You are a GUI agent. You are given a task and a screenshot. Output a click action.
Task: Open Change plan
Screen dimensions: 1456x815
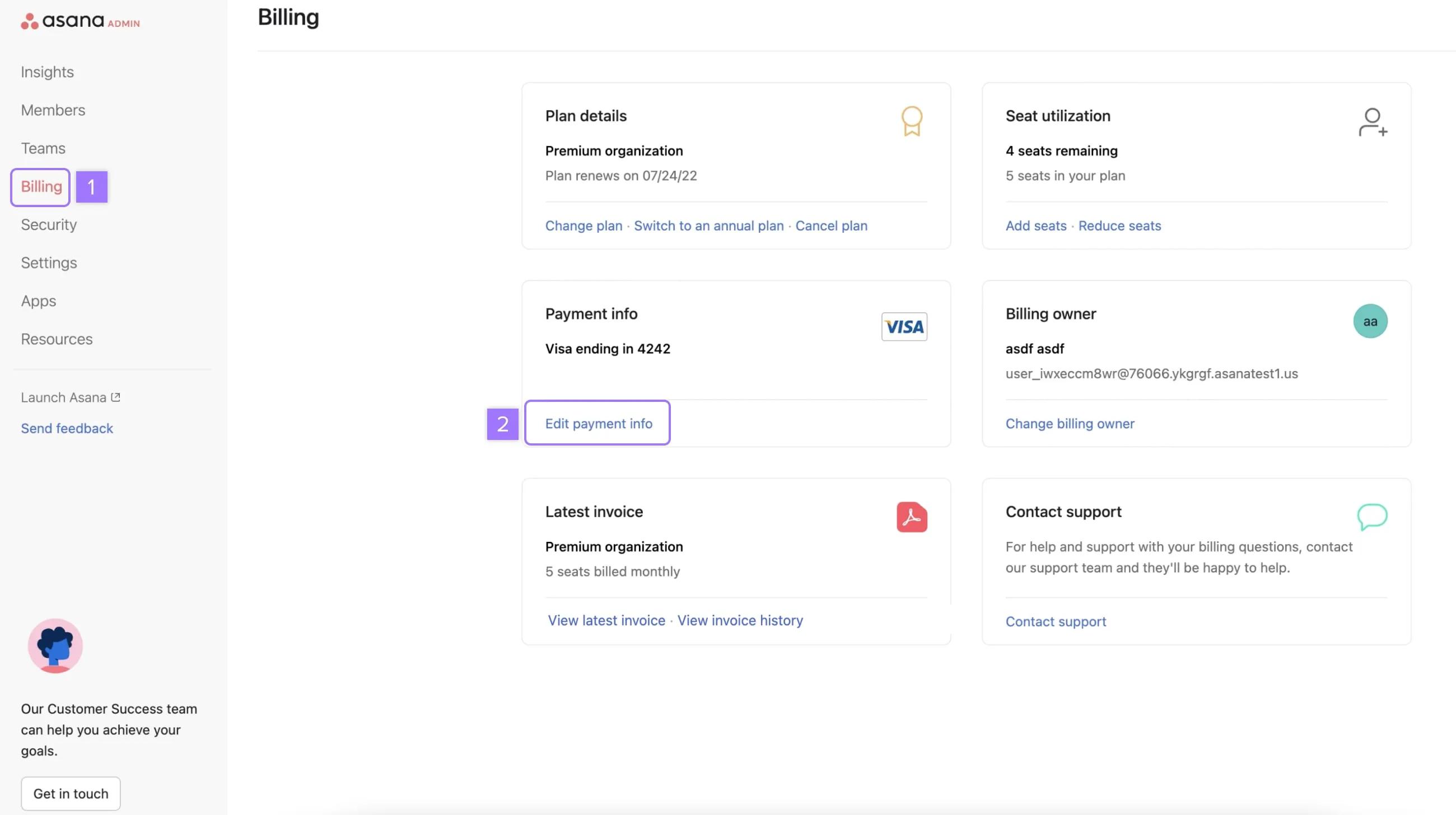(x=584, y=226)
